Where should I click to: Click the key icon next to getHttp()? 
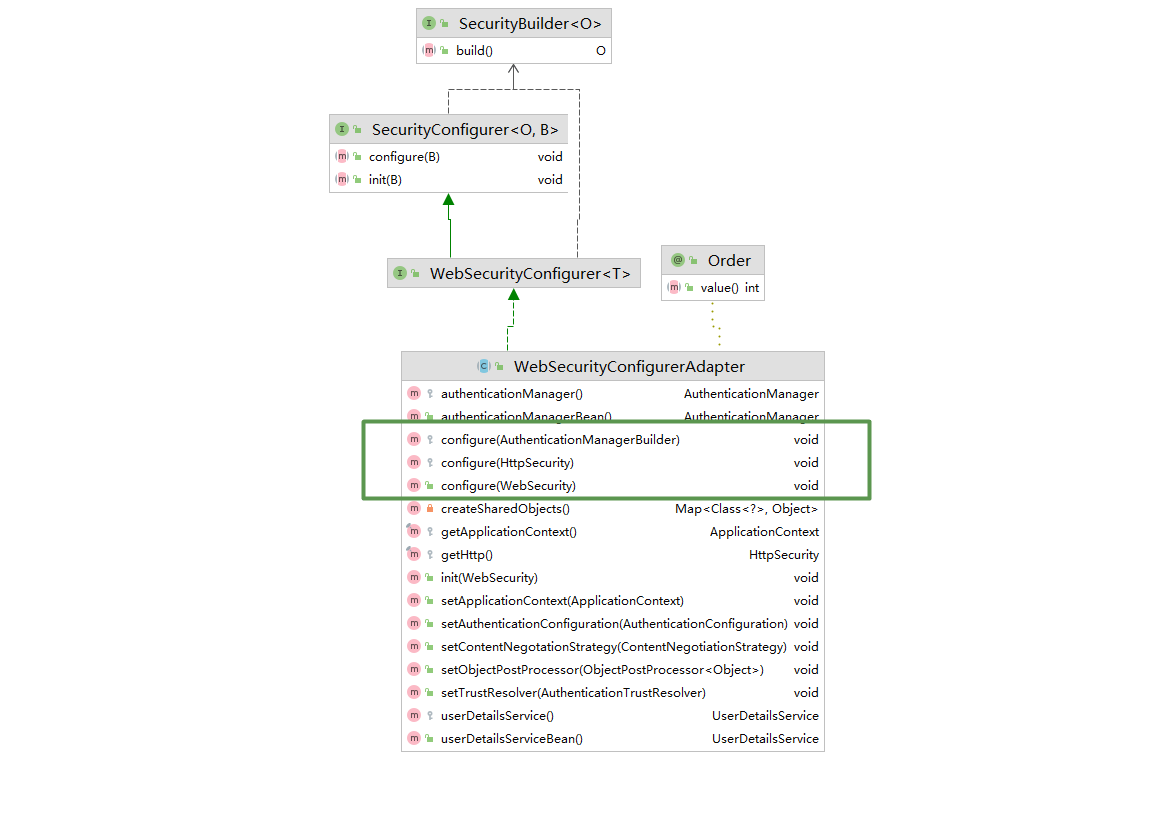click(428, 554)
